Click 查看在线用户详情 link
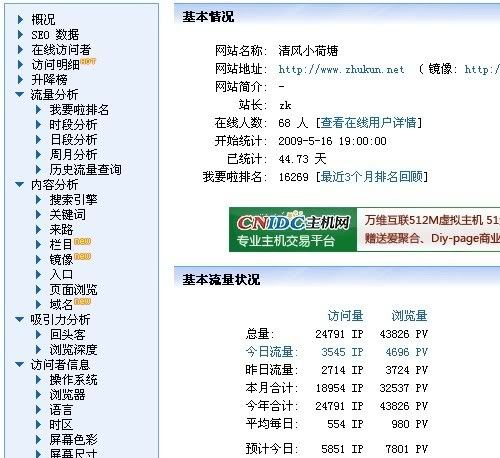This screenshot has width=500, height=458. (x=369, y=123)
